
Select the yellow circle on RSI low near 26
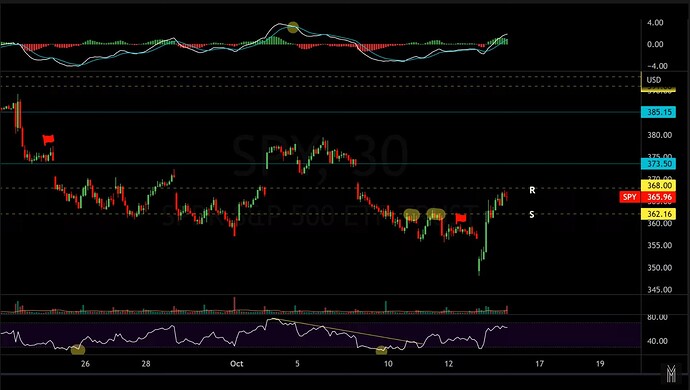pyautogui.click(x=78, y=350)
